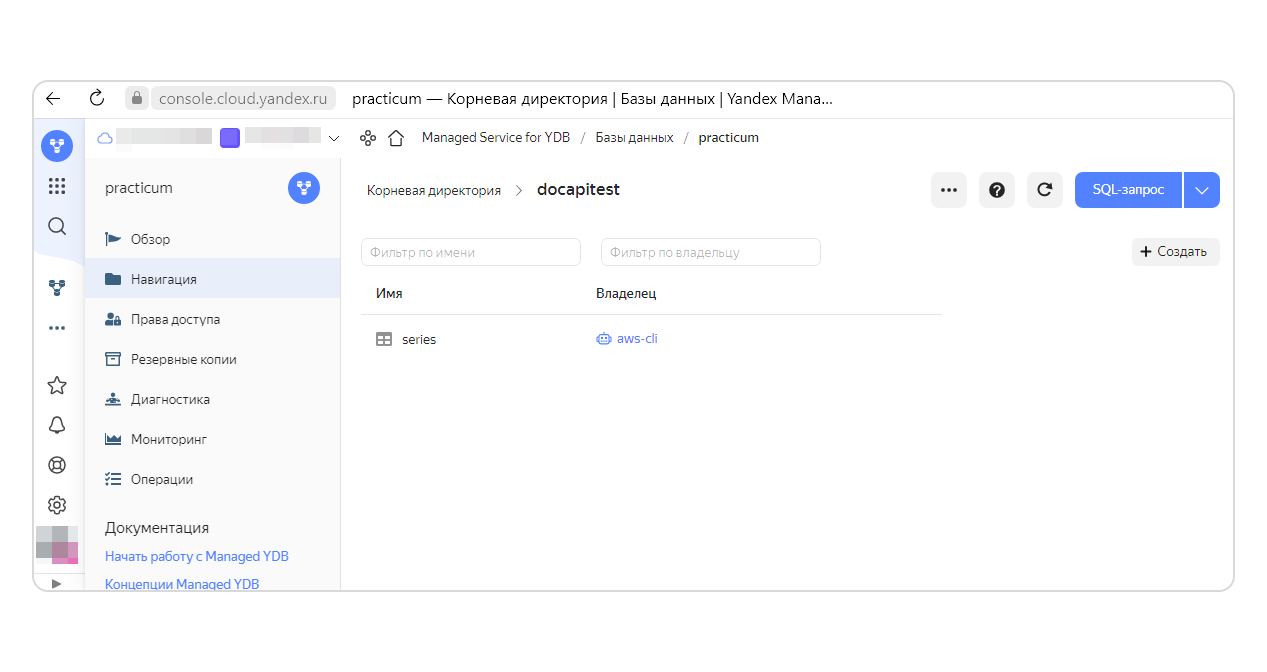Open the Базы данных breadcrumb
This screenshot has height=672, width=1267.
click(635, 138)
